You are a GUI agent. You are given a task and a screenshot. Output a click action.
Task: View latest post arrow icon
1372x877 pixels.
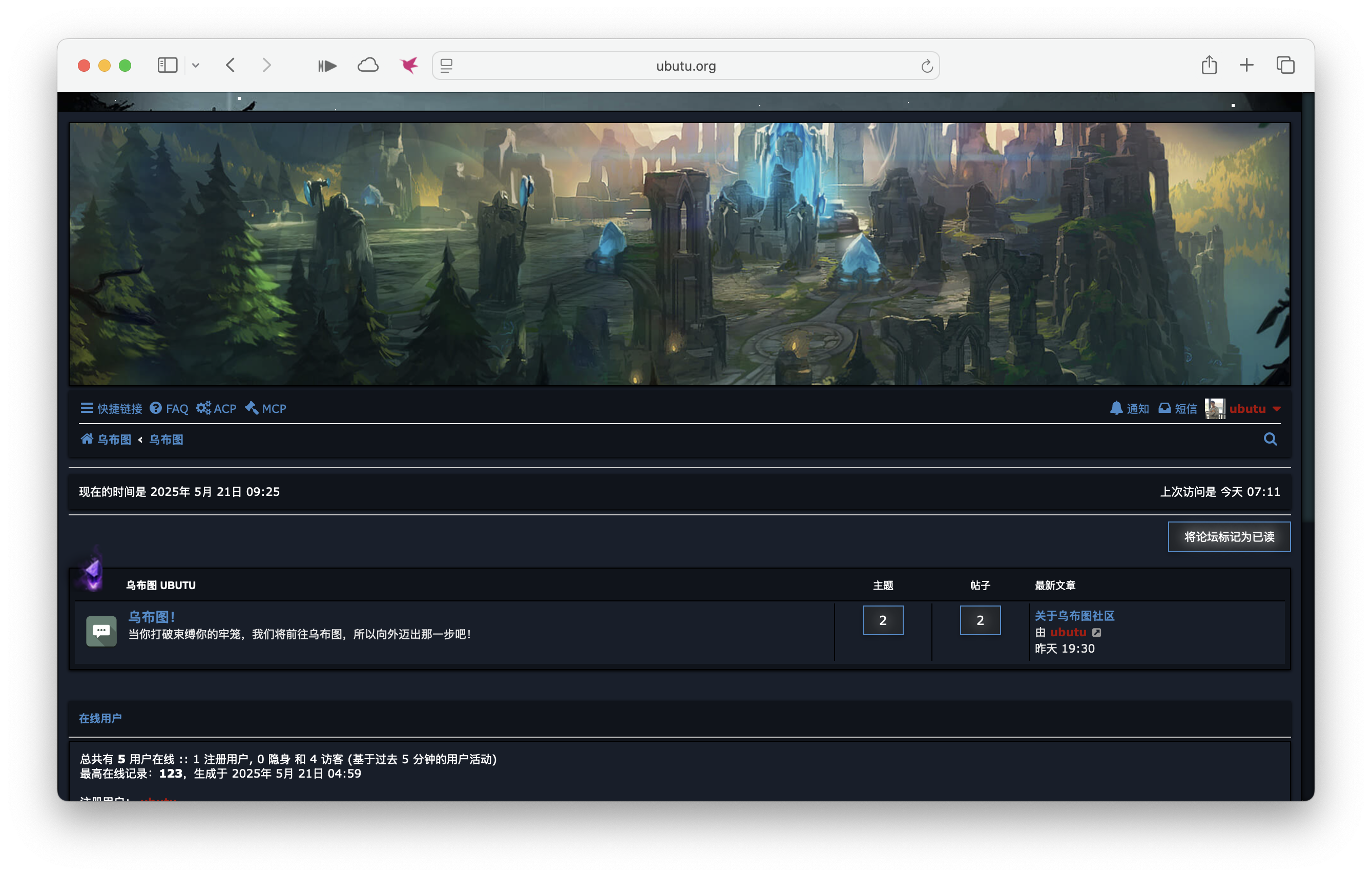click(1096, 633)
